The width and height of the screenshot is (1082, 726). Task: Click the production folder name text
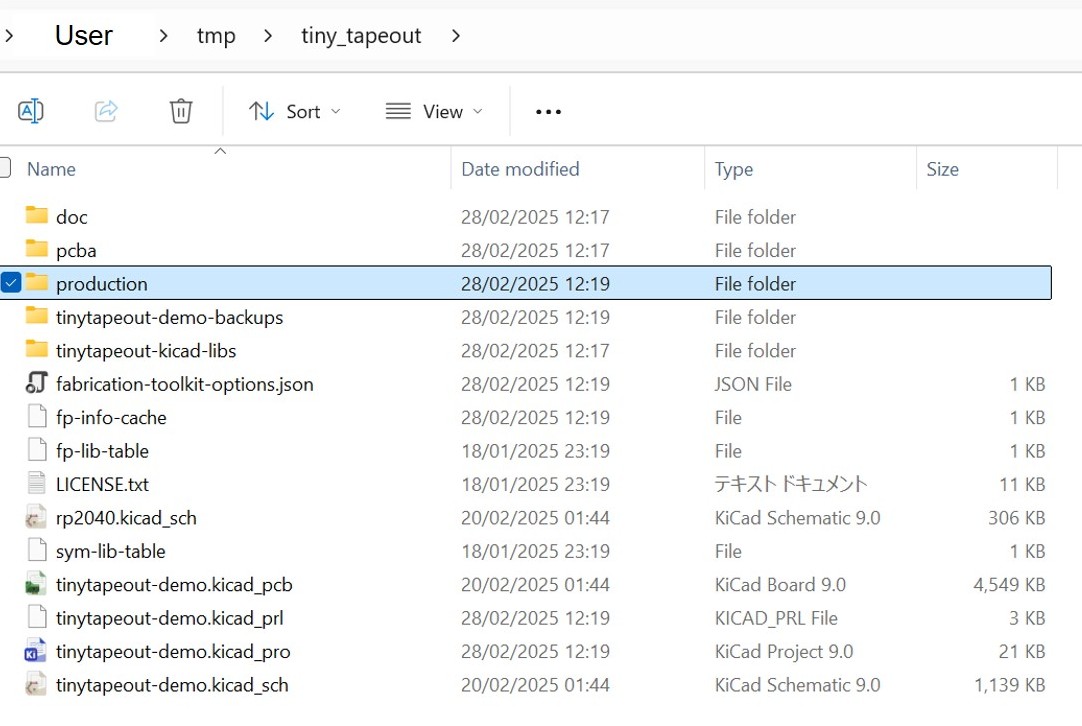pyautogui.click(x=102, y=284)
